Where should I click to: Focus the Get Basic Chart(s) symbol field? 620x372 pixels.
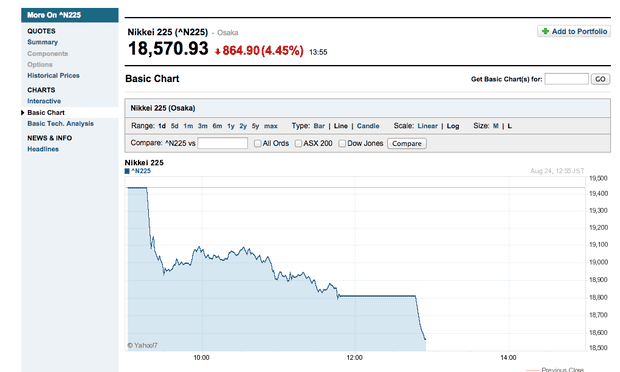pos(567,79)
